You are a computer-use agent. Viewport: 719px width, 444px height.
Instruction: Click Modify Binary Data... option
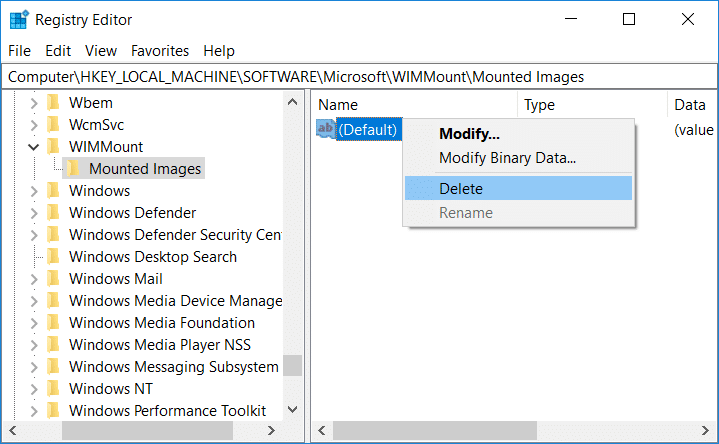[x=507, y=158]
